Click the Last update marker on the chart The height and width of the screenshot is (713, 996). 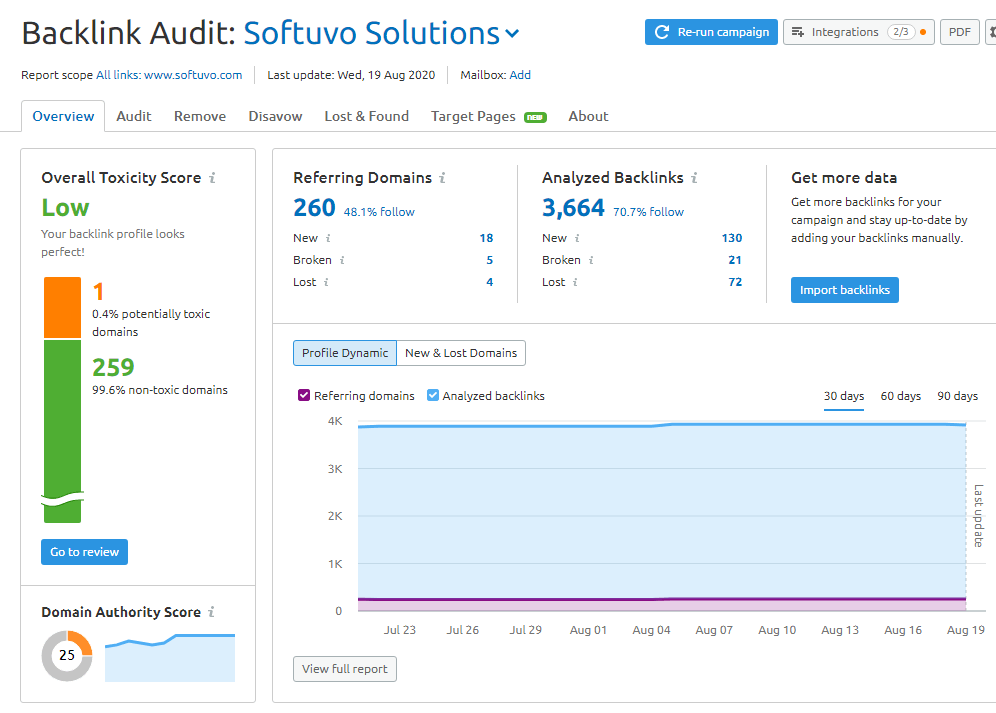pyautogui.click(x=978, y=515)
